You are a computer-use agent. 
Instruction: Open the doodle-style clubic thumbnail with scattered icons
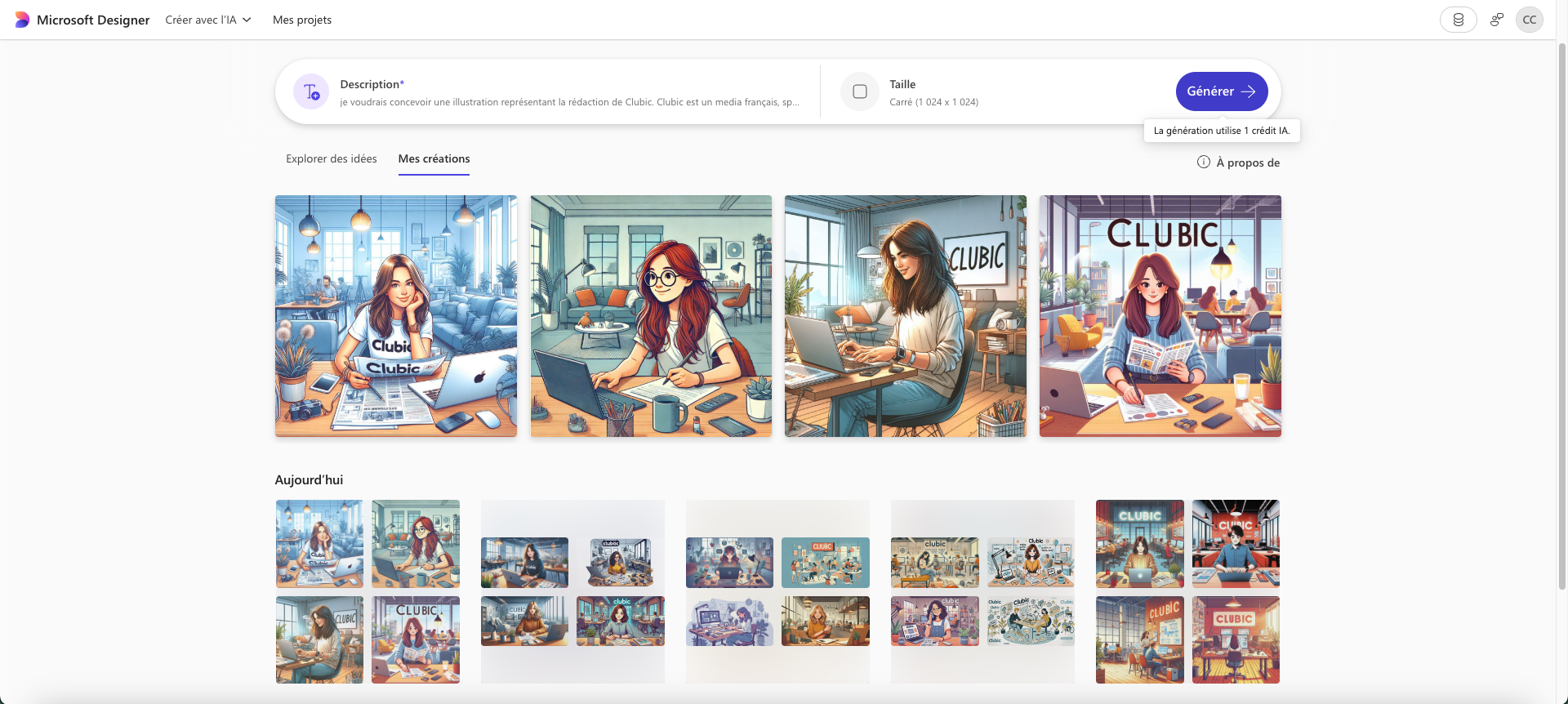click(x=1031, y=621)
